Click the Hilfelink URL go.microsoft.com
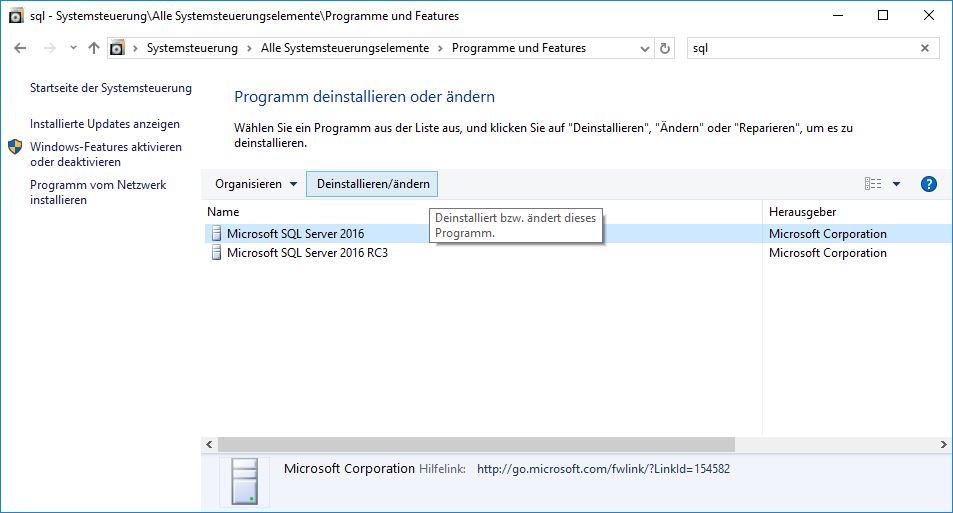This screenshot has height=513, width=953. (x=604, y=469)
